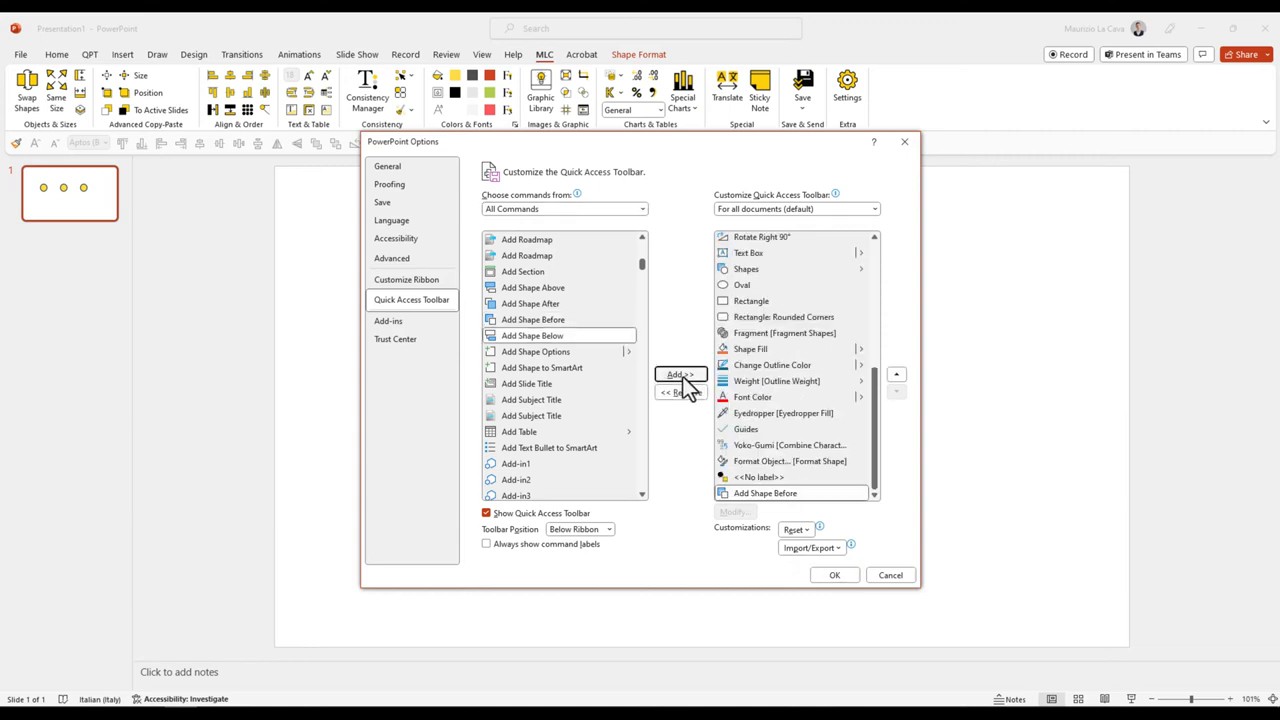Click the F1 font preset icon

coord(508,75)
